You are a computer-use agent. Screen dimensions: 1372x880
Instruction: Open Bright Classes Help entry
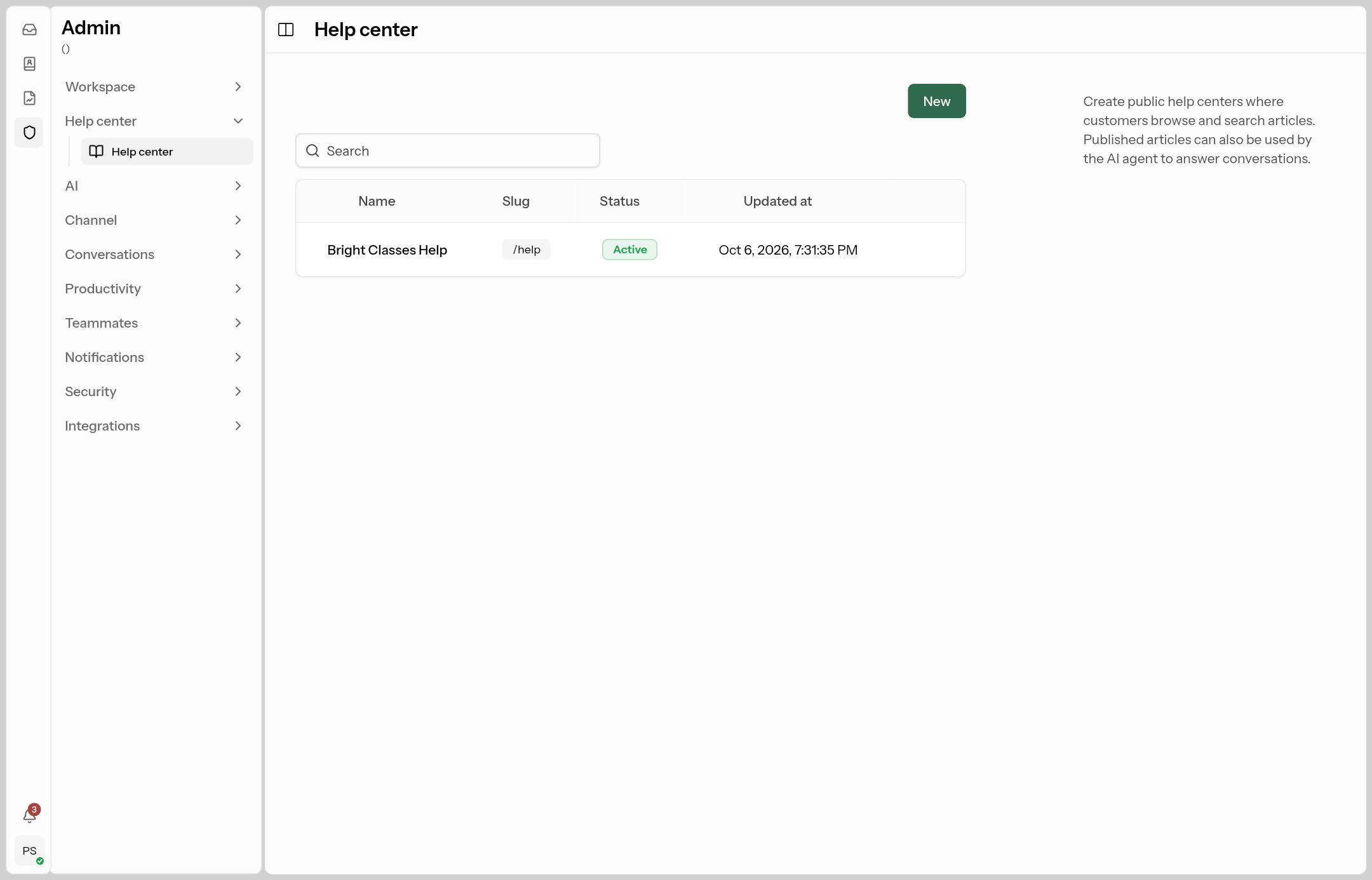tap(387, 250)
